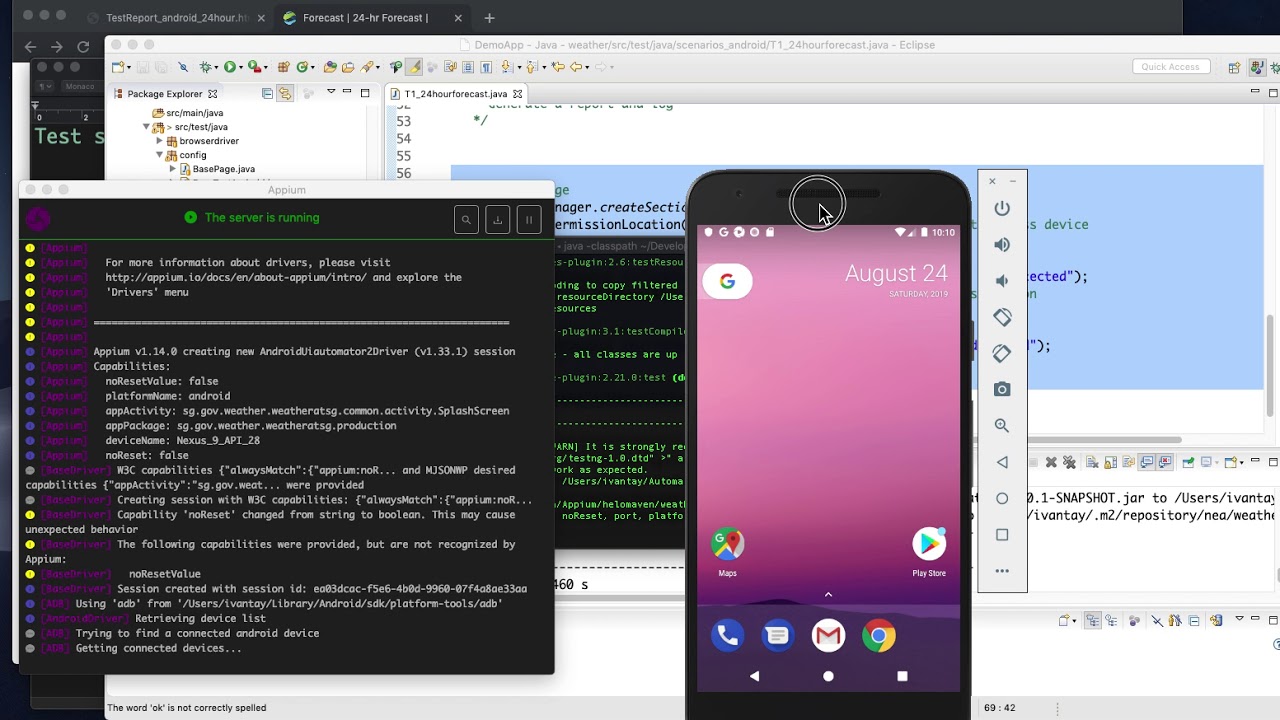The height and width of the screenshot is (720, 1280).
Task: Expand BasePage.java node
Action: (173, 169)
